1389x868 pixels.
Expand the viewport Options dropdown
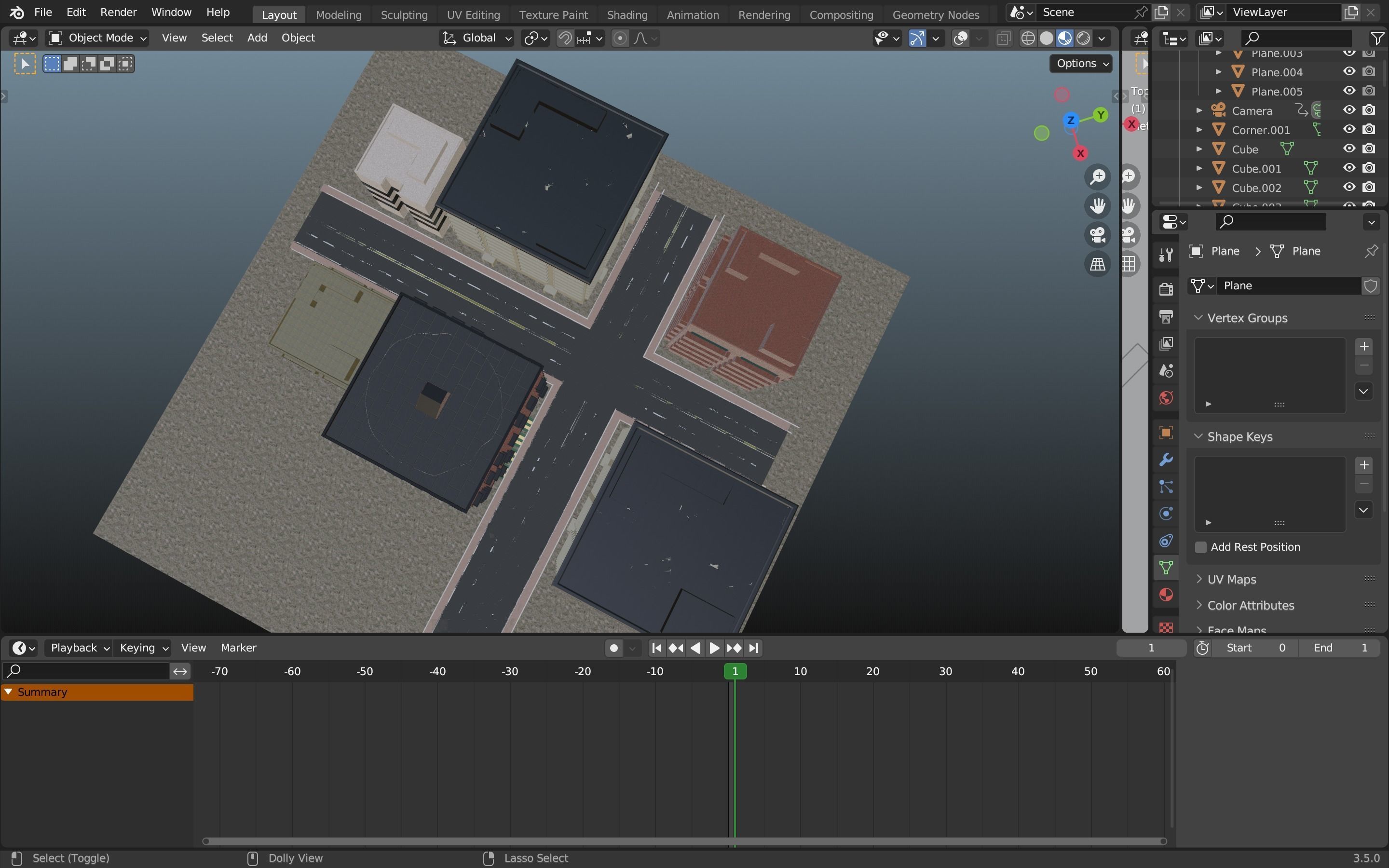coord(1081,63)
